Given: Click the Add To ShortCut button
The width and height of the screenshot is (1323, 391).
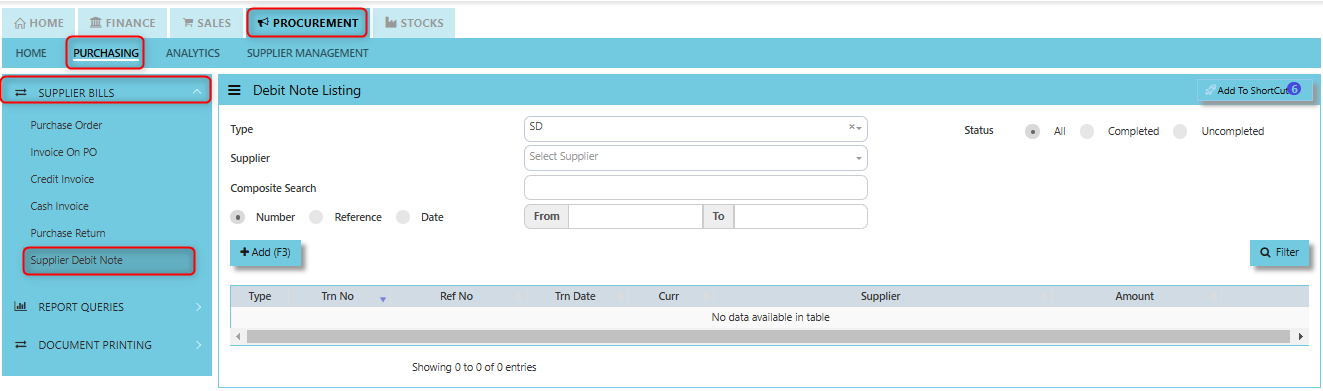Looking at the screenshot, I should 1254,90.
